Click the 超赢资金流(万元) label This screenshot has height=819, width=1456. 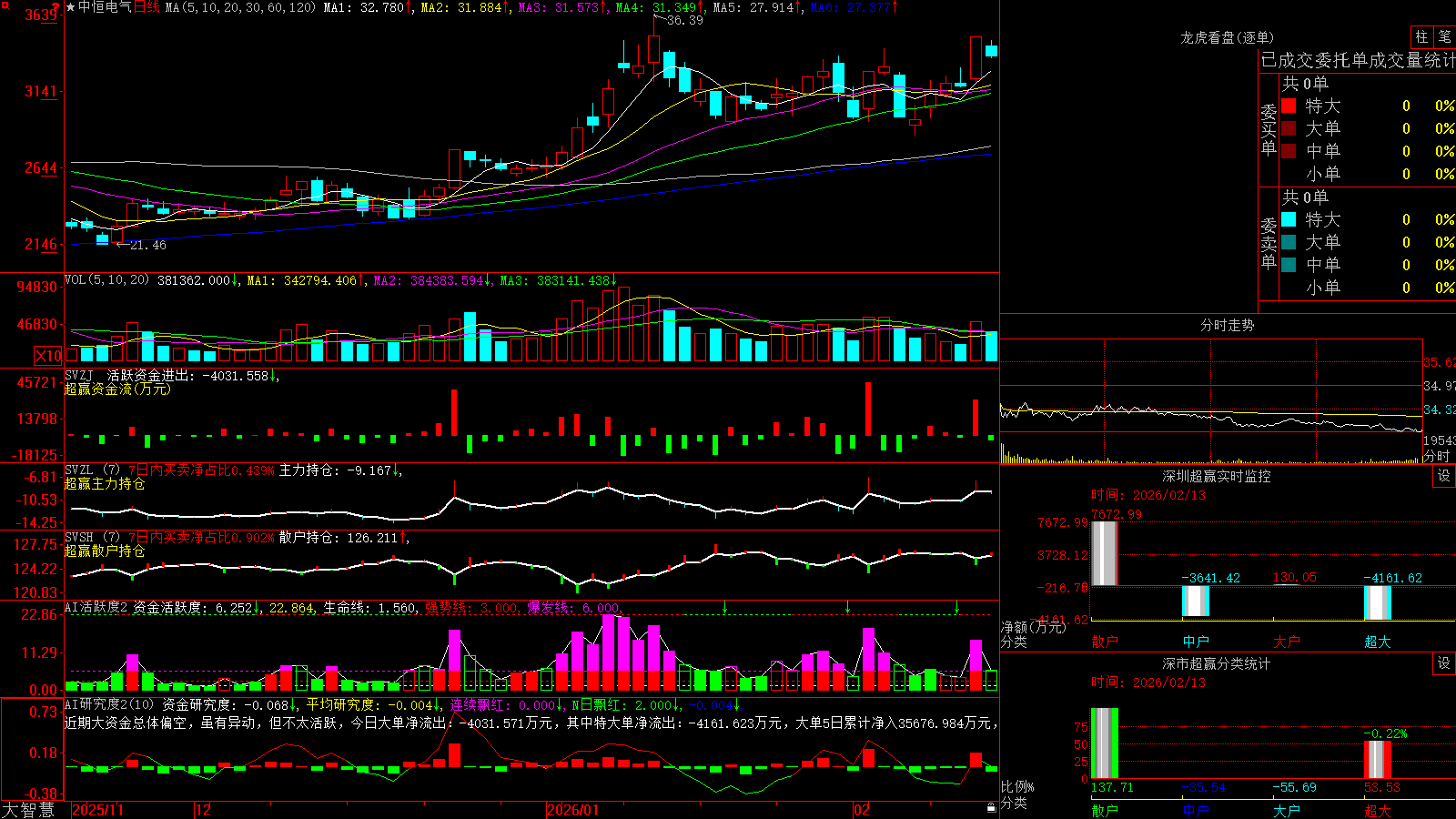(117, 389)
